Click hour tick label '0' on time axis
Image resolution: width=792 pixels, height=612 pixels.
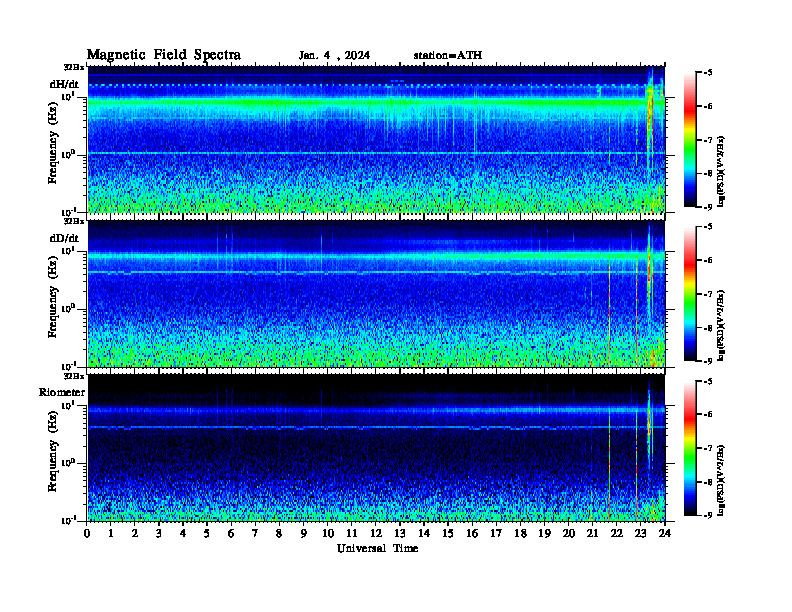coord(88,533)
